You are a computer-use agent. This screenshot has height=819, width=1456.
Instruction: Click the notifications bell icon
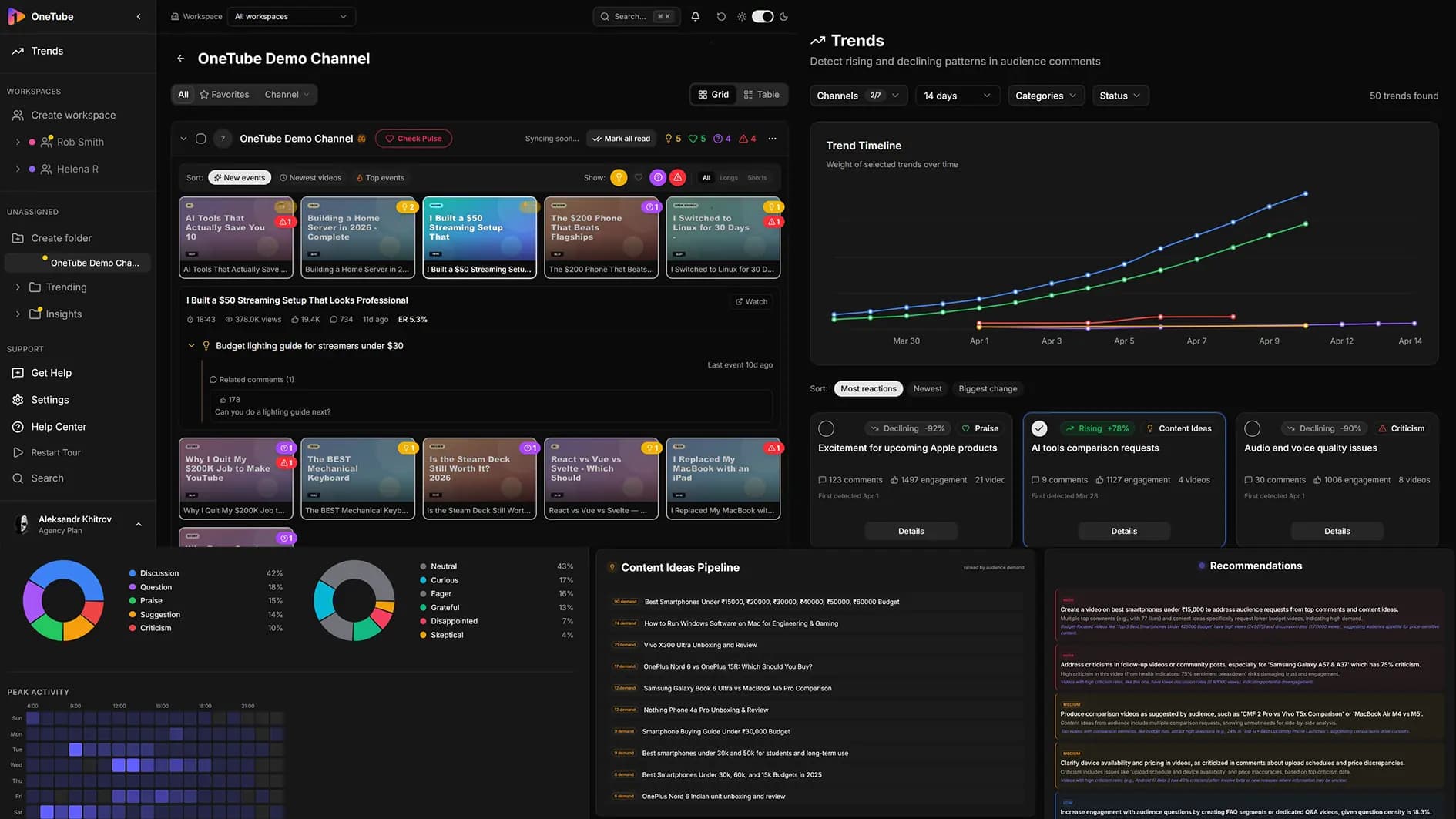[x=696, y=16]
